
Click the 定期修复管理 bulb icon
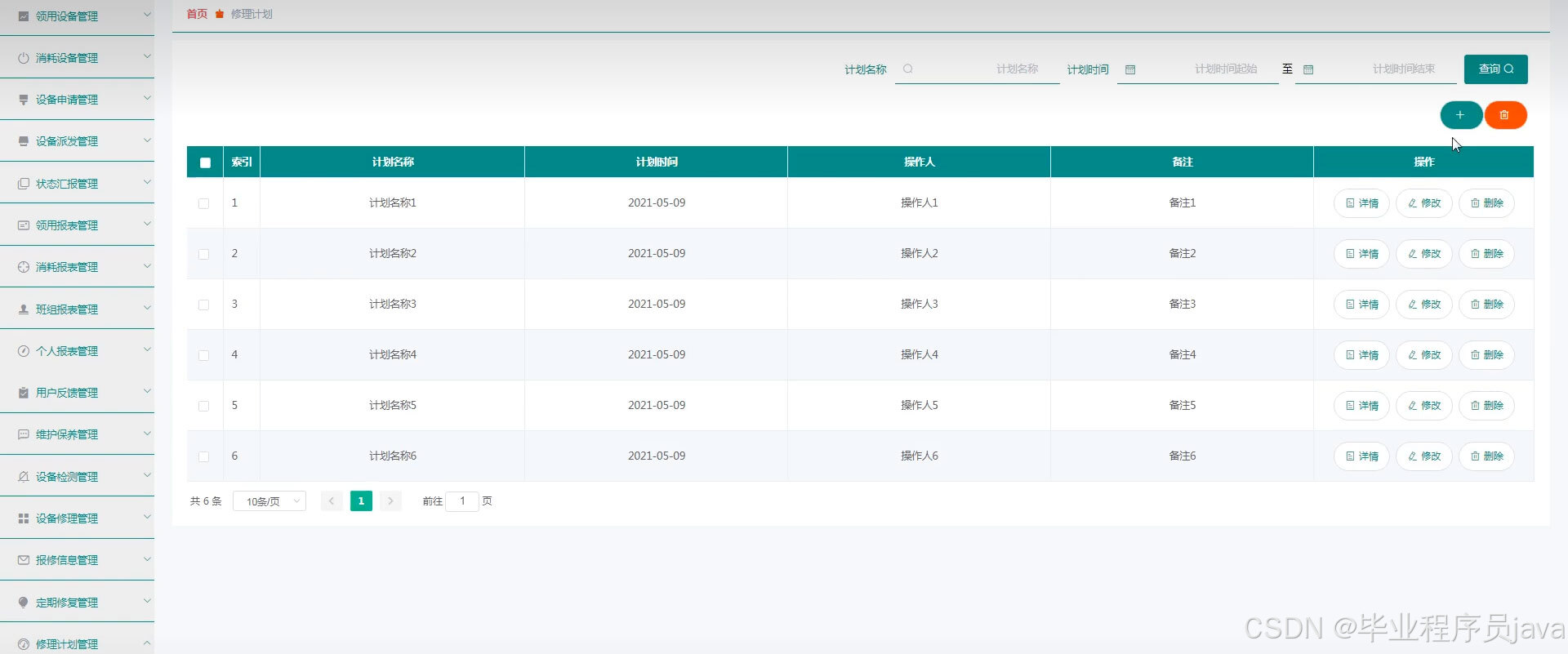coord(24,603)
